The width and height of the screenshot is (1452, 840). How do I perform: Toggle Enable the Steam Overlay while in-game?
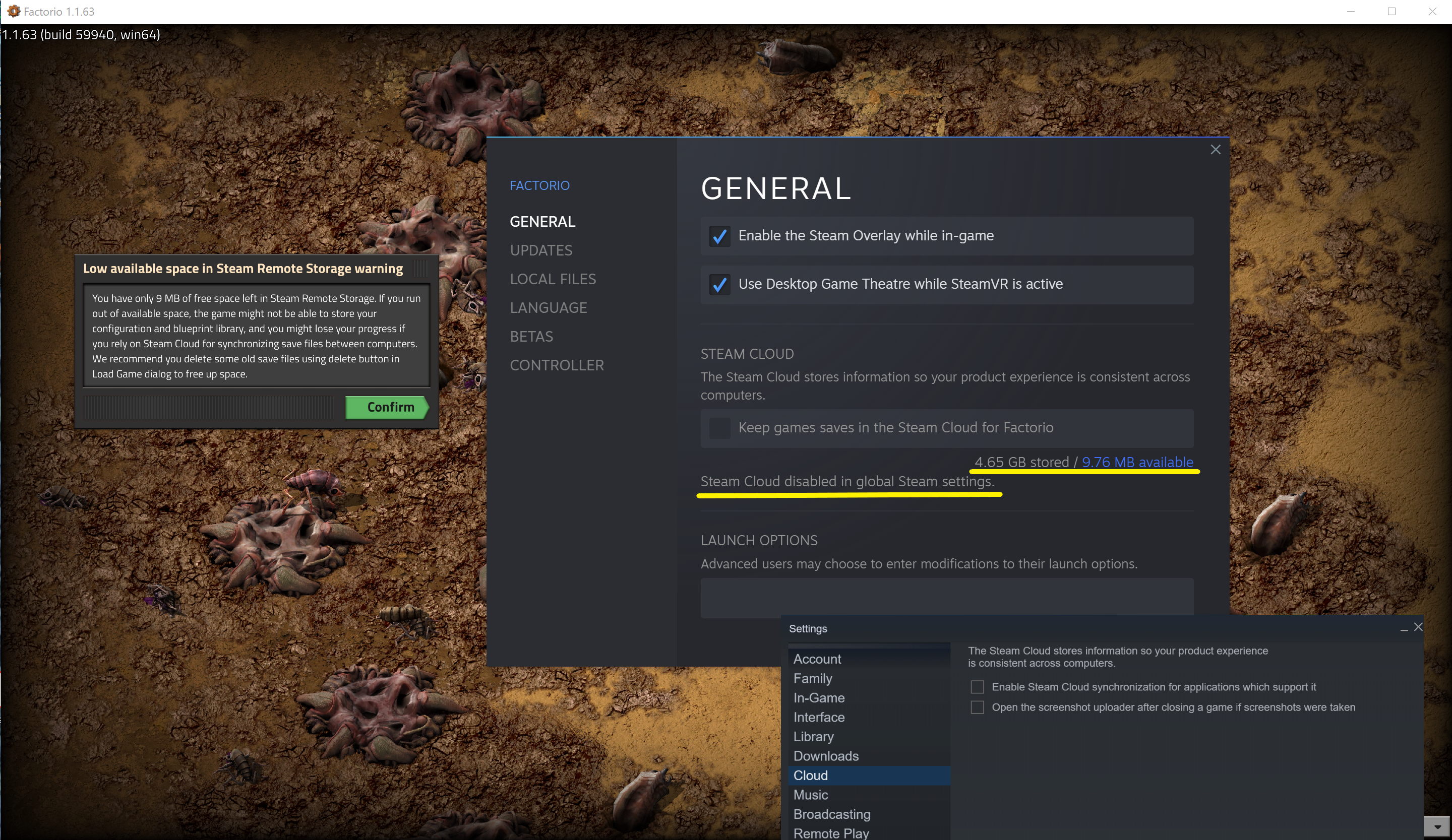coord(719,236)
